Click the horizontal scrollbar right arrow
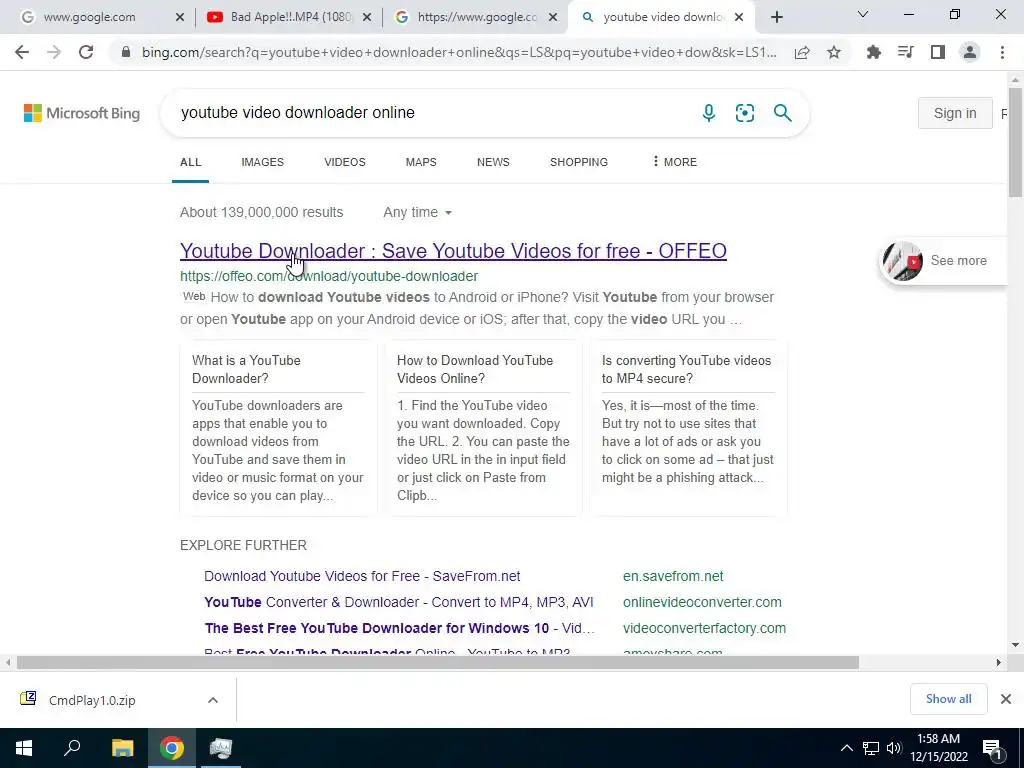The image size is (1024, 768). 999,662
